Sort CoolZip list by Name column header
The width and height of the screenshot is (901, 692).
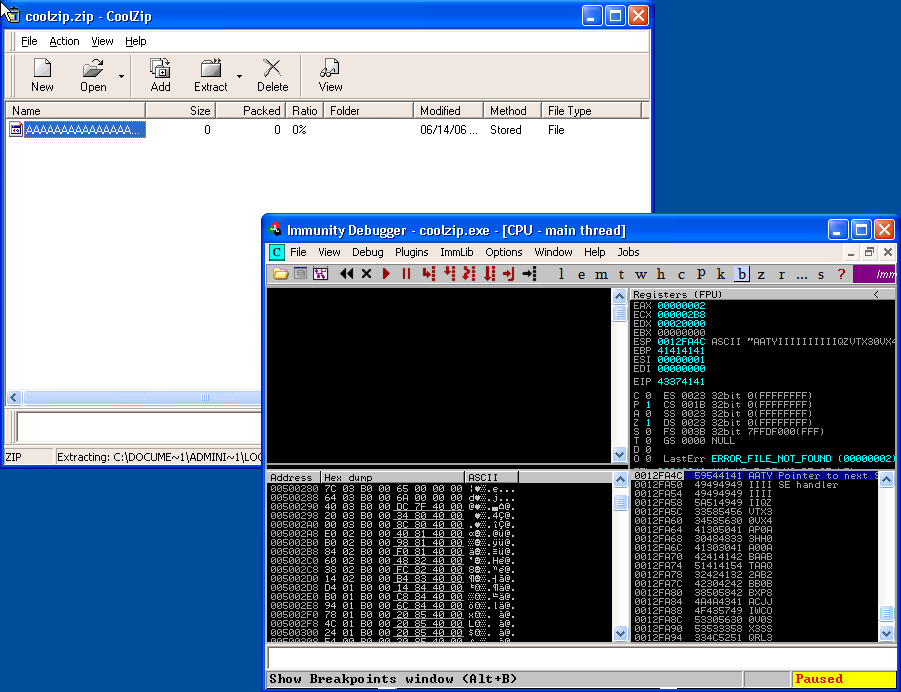[x=75, y=110]
